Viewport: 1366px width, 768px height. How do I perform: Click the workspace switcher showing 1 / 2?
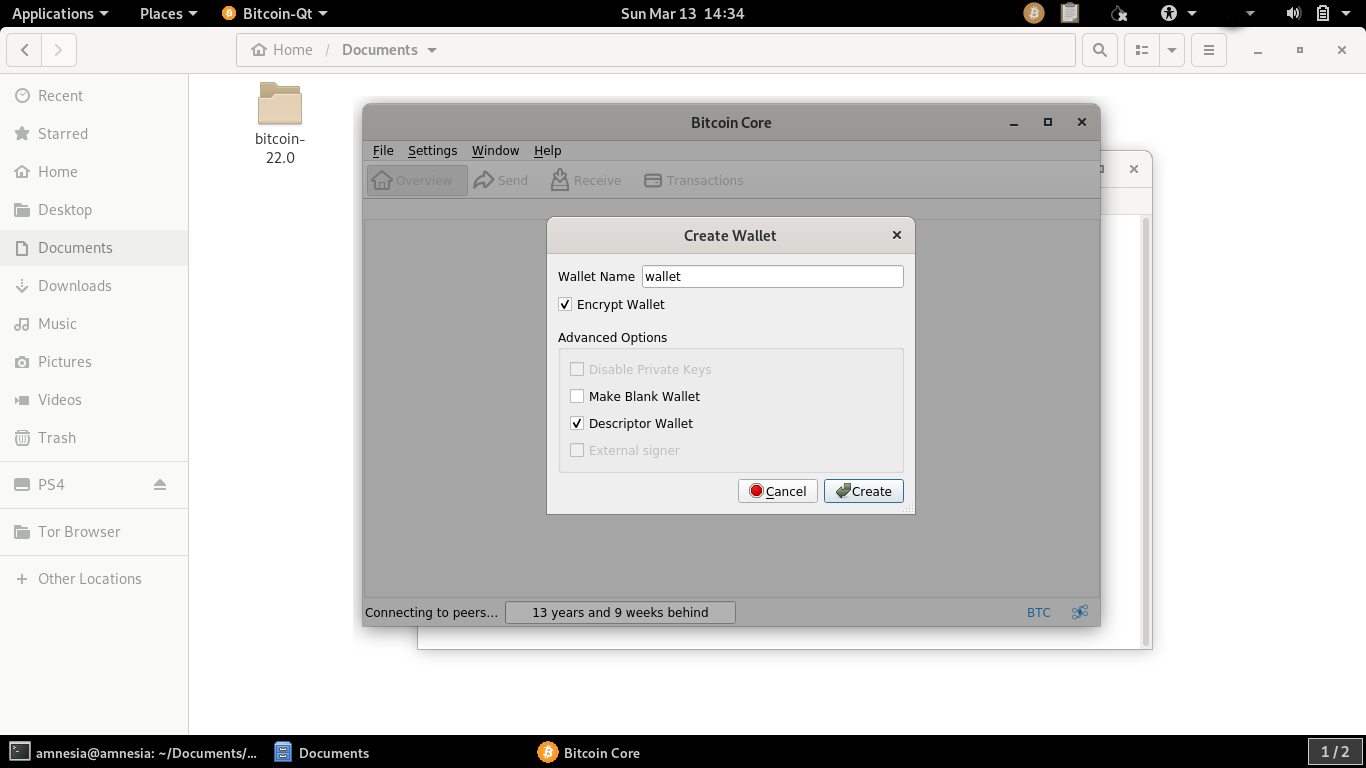[1335, 752]
